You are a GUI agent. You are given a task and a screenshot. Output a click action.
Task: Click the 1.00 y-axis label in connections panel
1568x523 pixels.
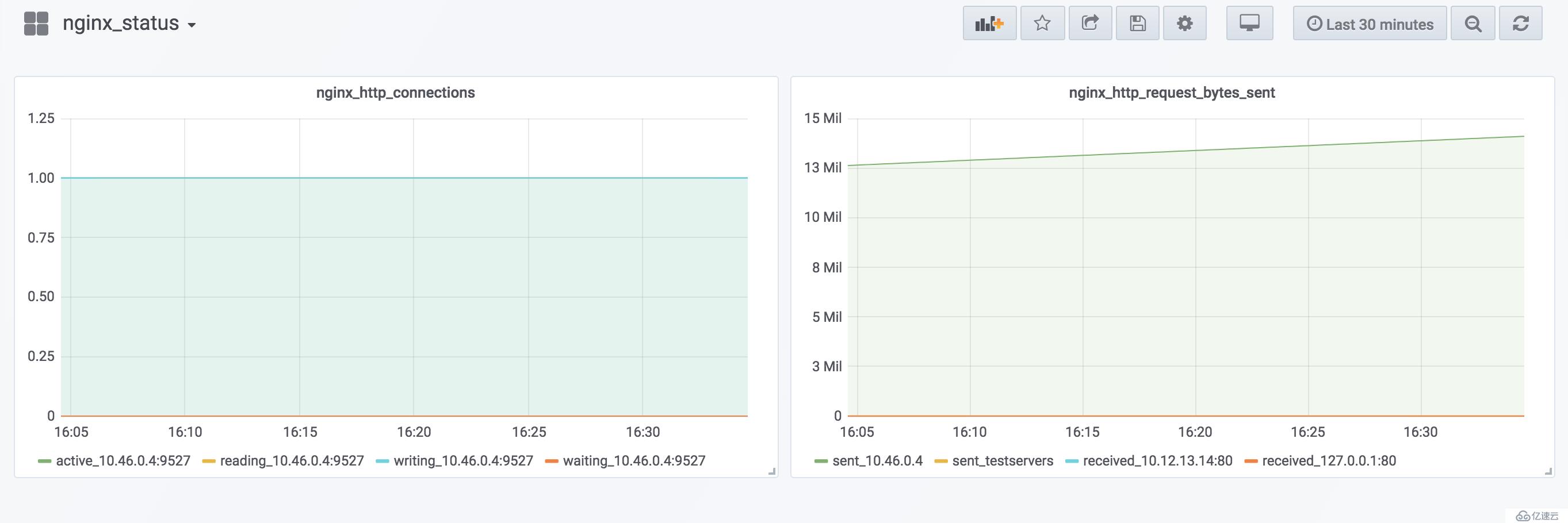pyautogui.click(x=41, y=178)
